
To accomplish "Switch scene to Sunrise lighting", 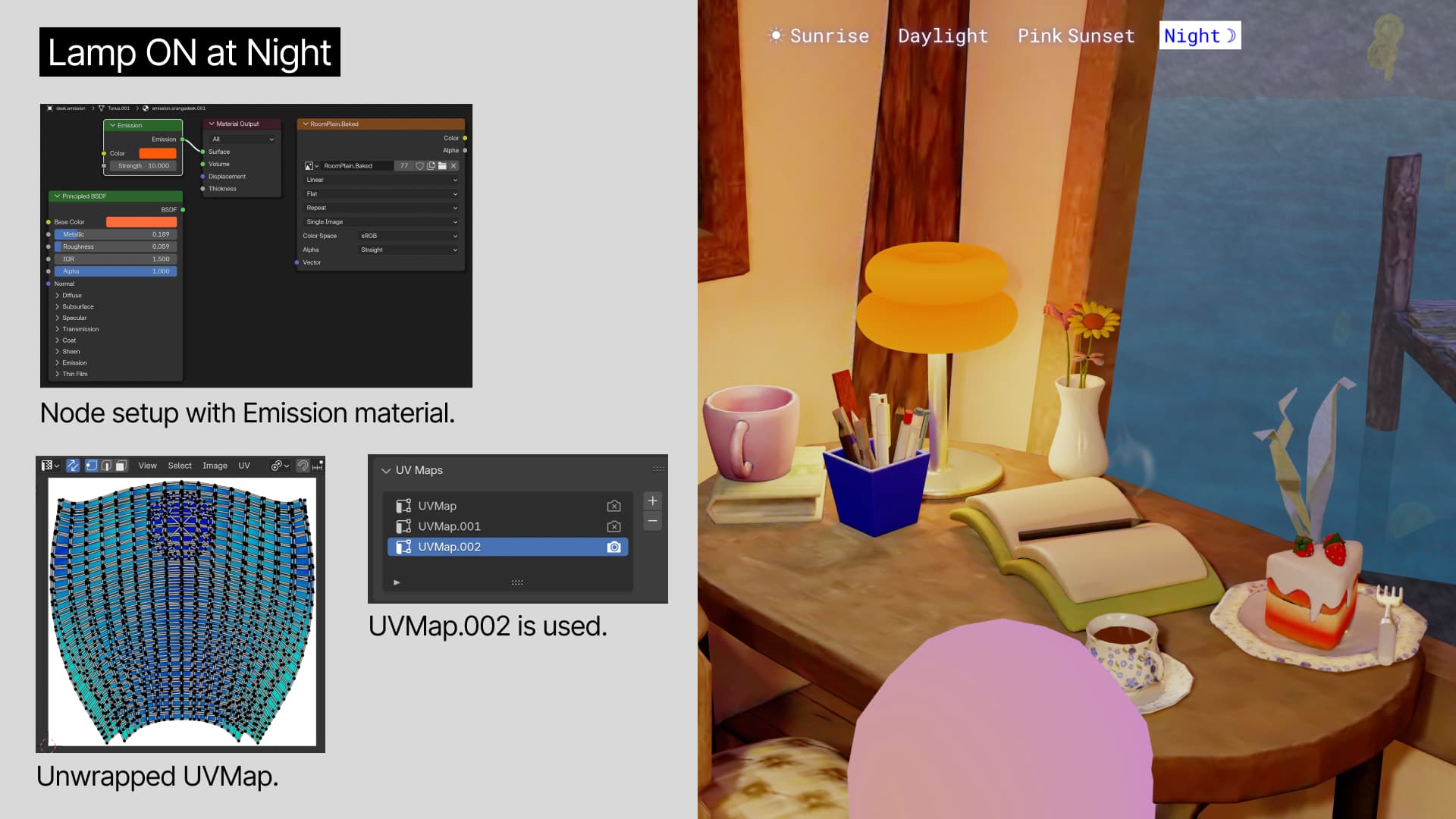I will point(818,36).
